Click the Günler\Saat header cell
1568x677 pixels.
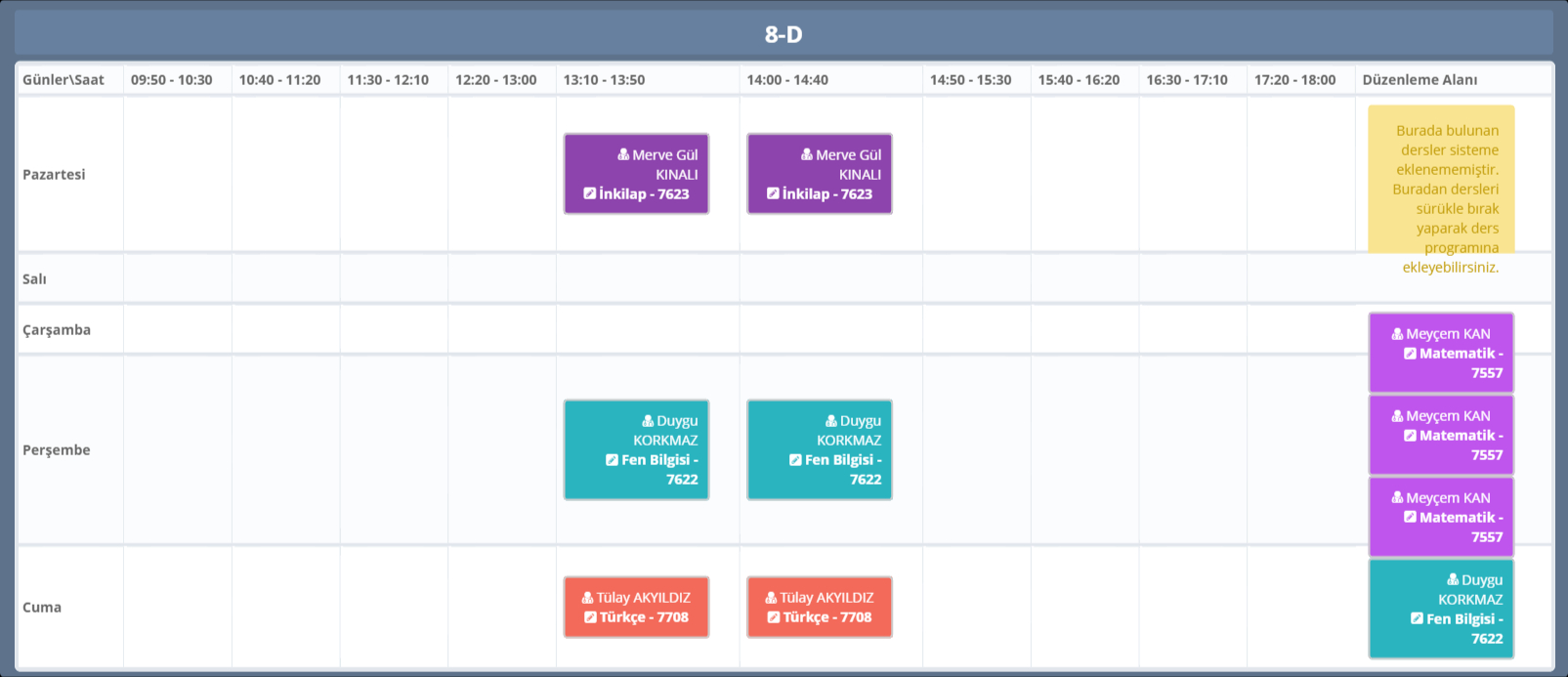[64, 80]
